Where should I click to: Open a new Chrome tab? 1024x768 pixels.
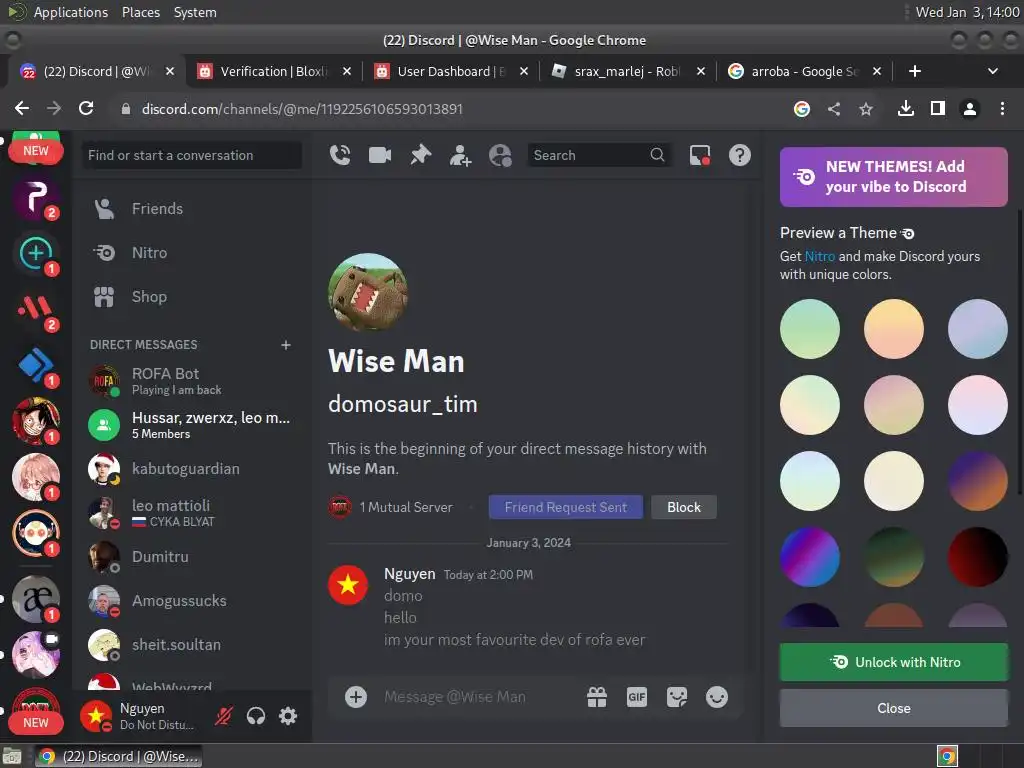[x=915, y=71]
